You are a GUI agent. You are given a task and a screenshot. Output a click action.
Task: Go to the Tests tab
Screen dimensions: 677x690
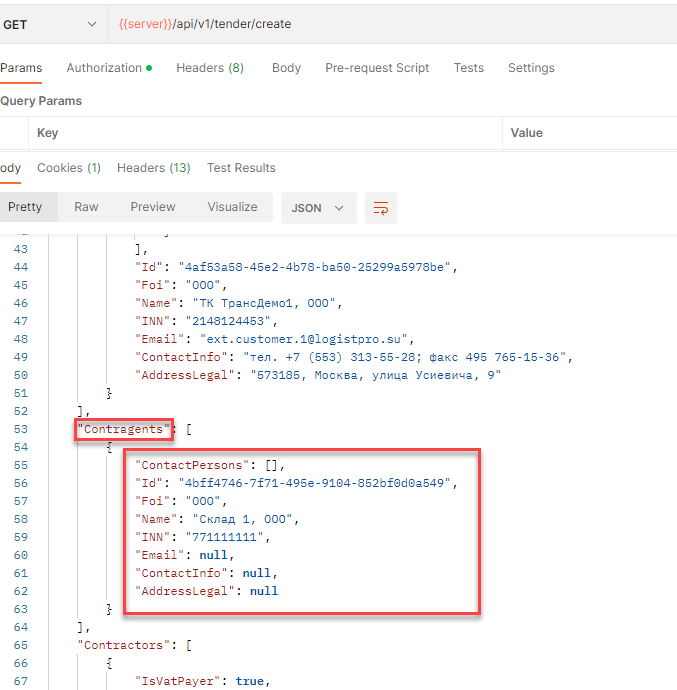coord(468,68)
